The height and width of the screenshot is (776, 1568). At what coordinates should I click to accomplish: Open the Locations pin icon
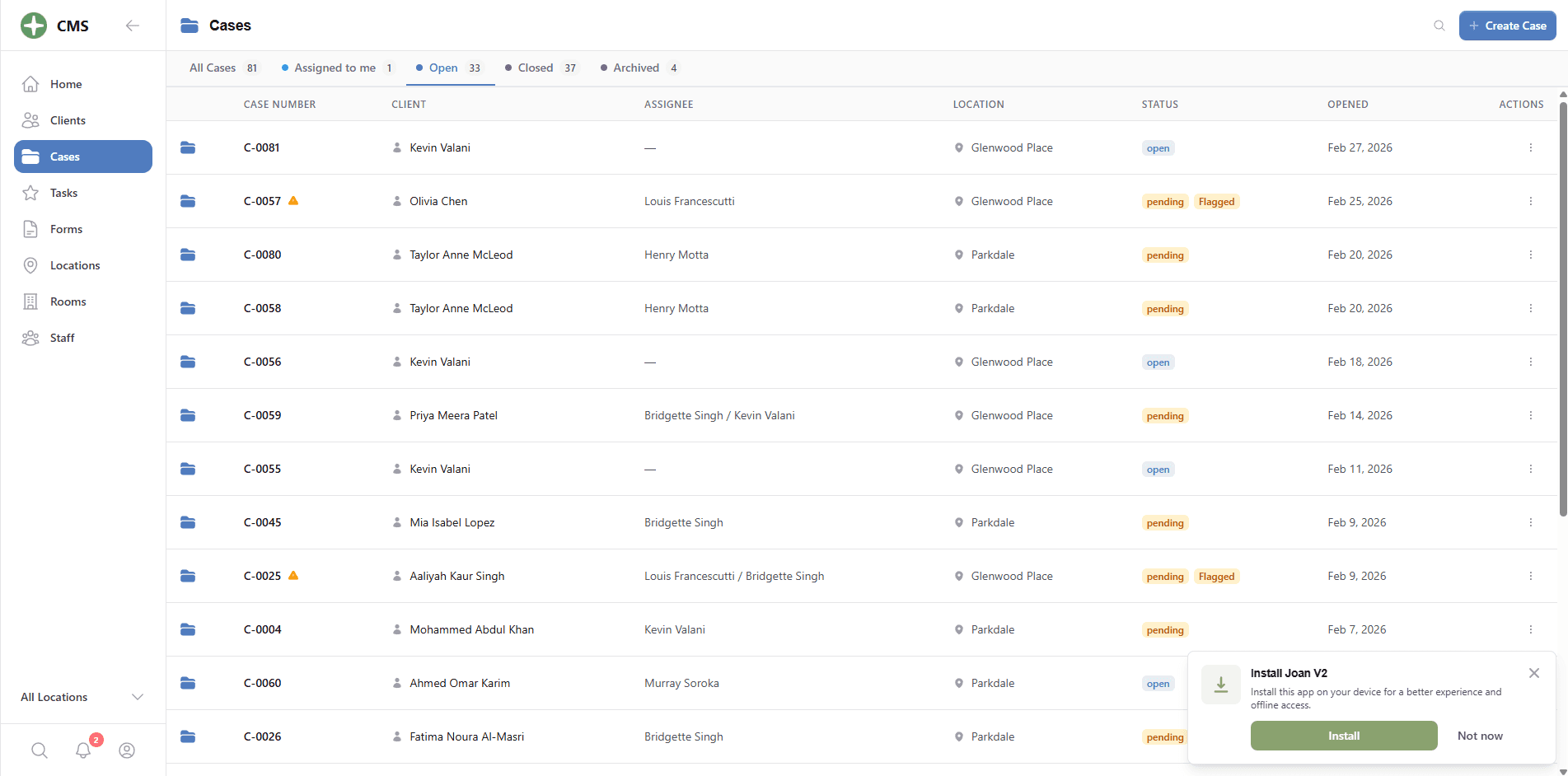30,265
